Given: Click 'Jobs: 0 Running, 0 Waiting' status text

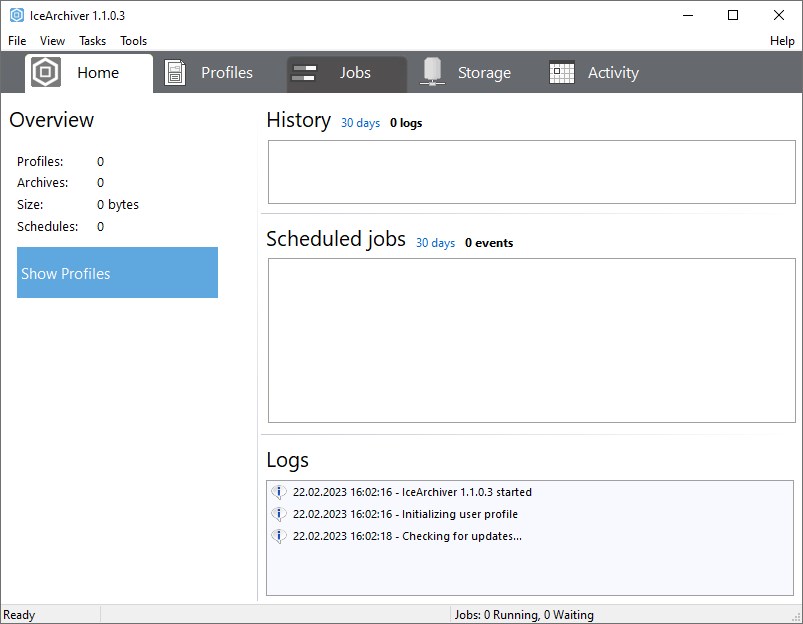Looking at the screenshot, I should pos(524,615).
